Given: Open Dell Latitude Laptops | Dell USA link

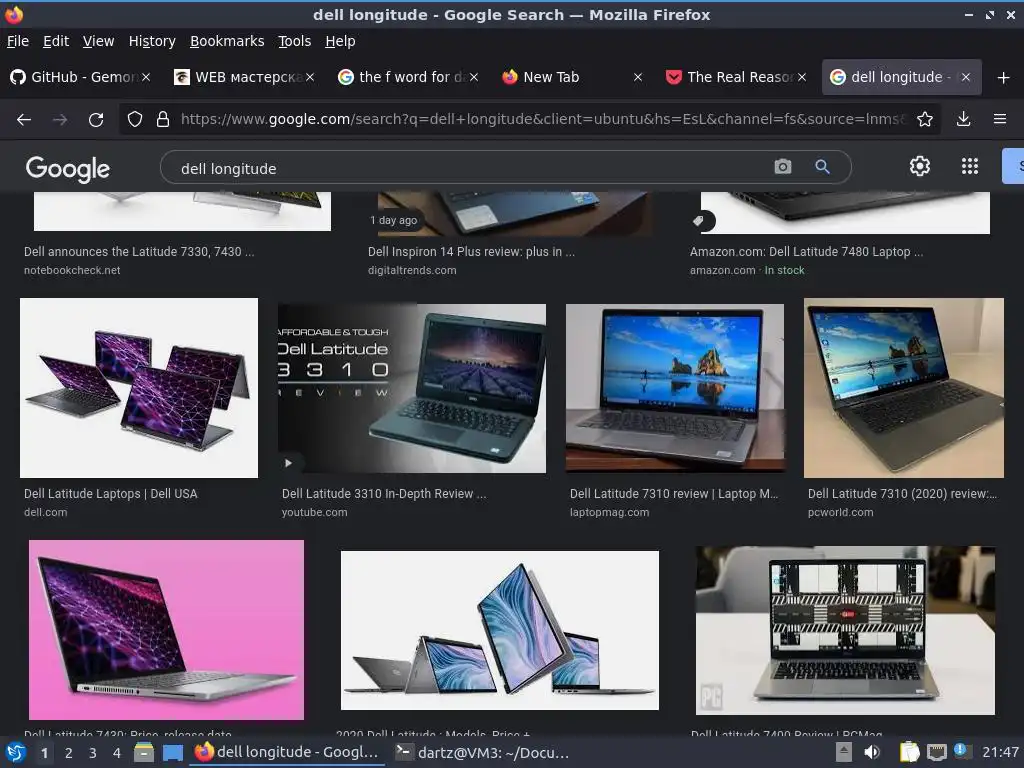Looking at the screenshot, I should 110,494.
